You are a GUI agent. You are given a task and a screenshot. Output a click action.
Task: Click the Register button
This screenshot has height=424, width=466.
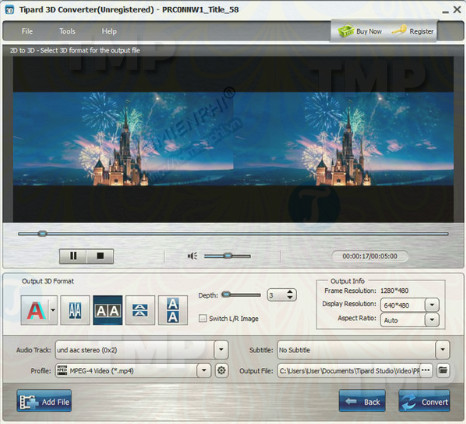[x=413, y=31]
